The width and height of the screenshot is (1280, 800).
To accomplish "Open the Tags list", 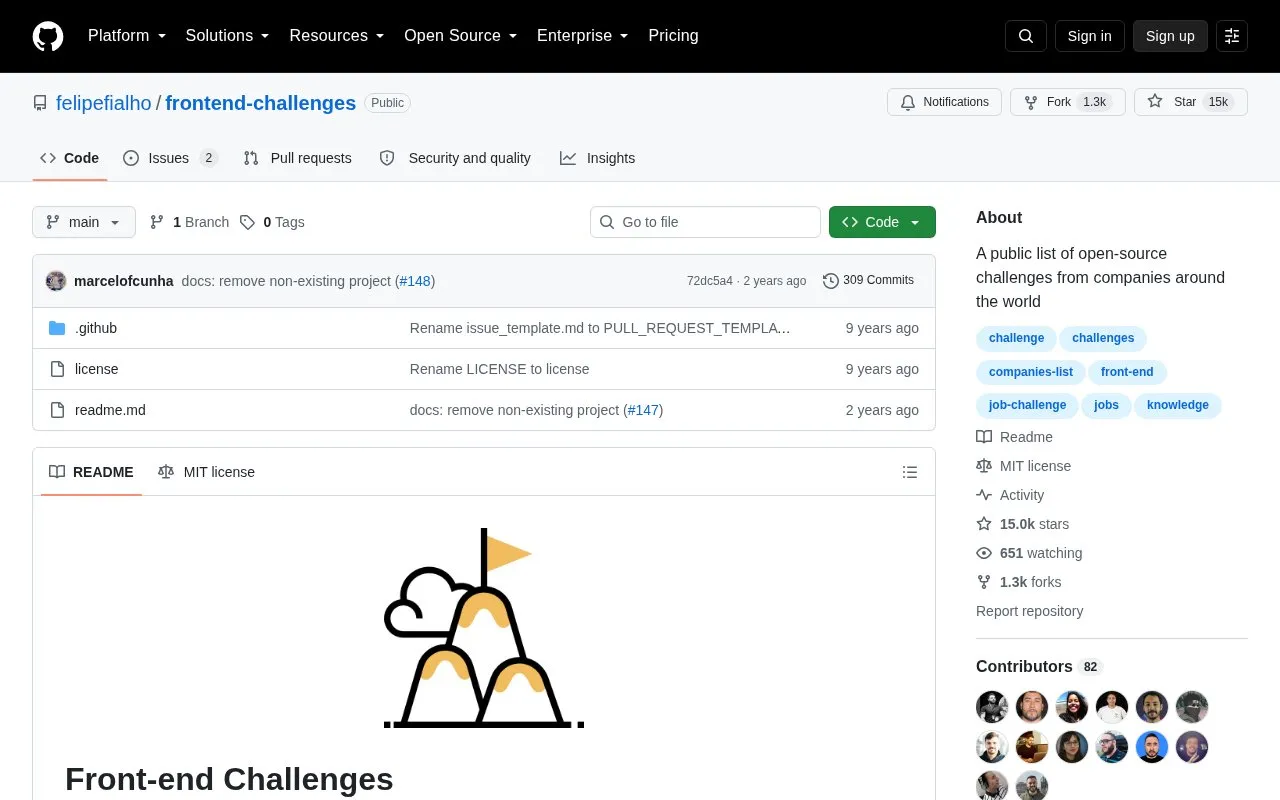I will click(x=272, y=222).
